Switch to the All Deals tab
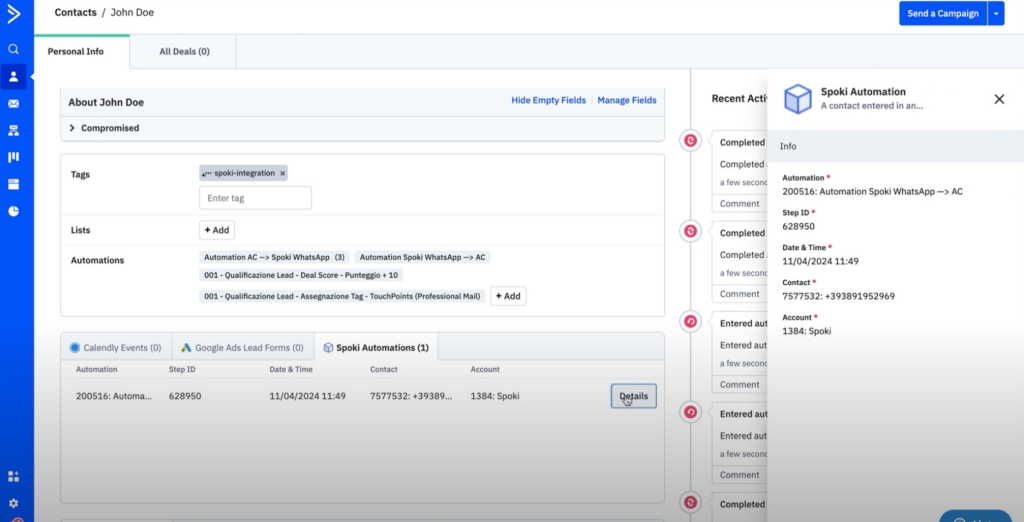1024x522 pixels. coord(184,51)
